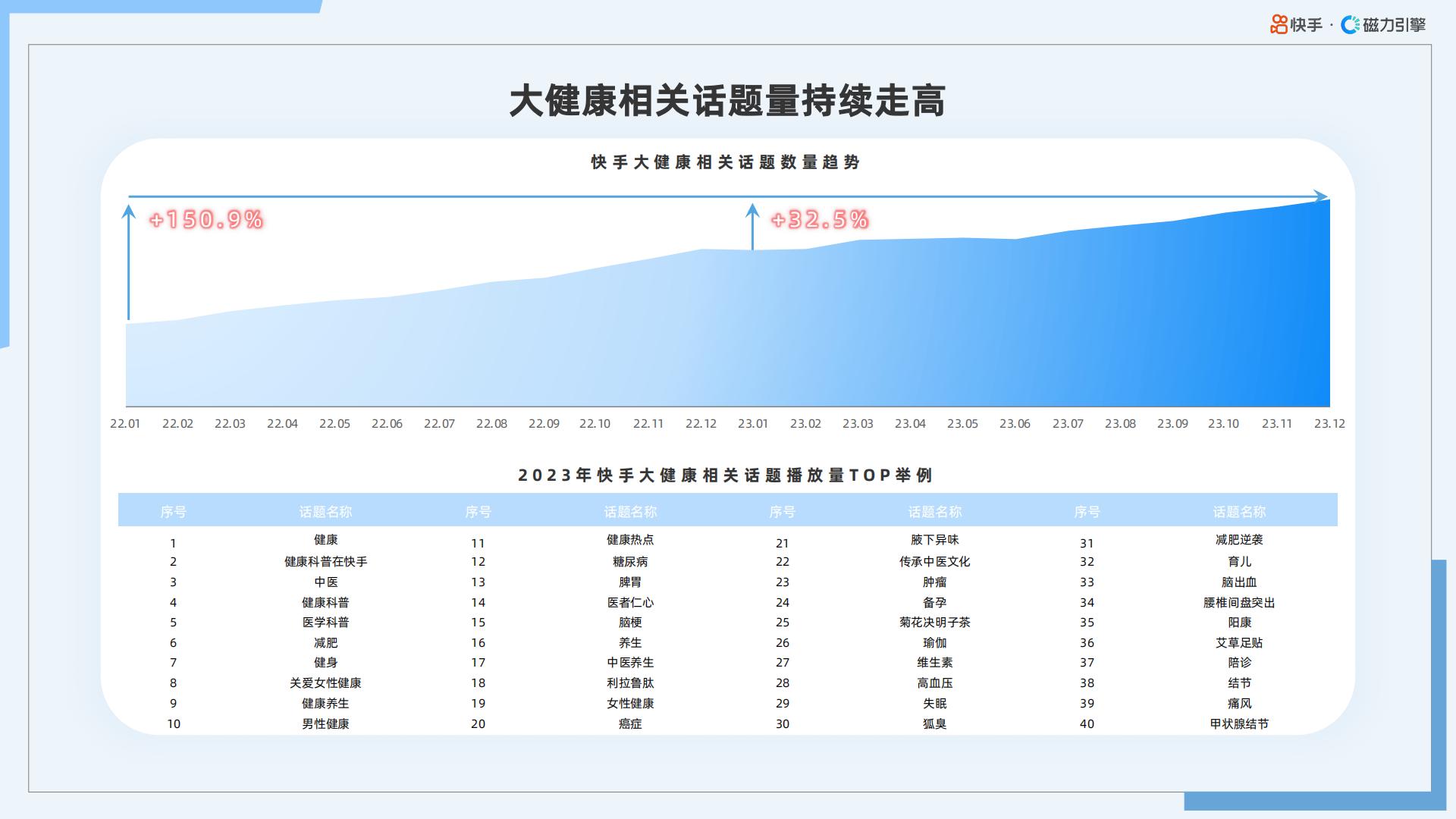Select the topic 医者仁心

pos(630,603)
